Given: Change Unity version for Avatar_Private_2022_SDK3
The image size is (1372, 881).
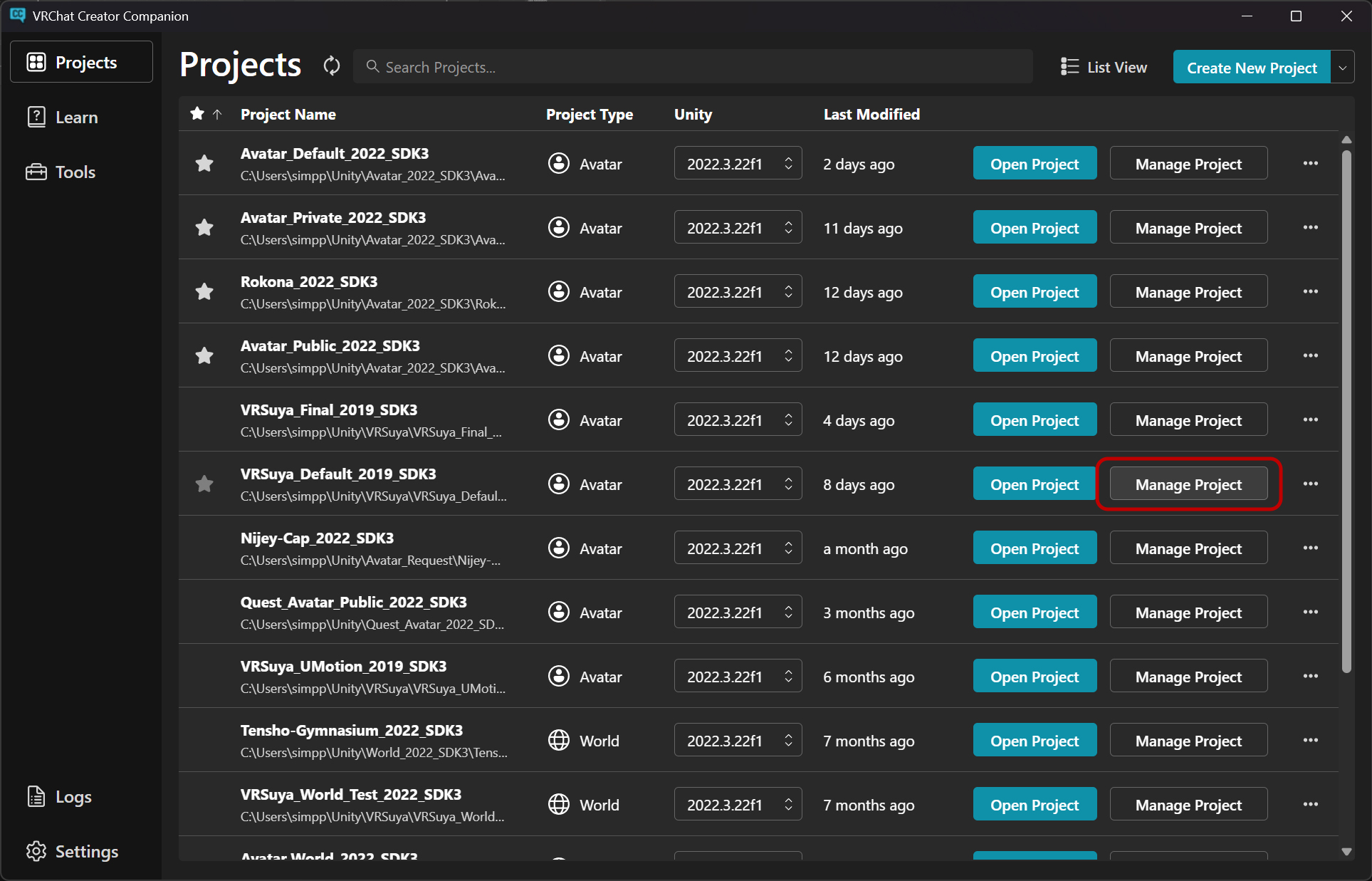Looking at the screenshot, I should point(738,227).
